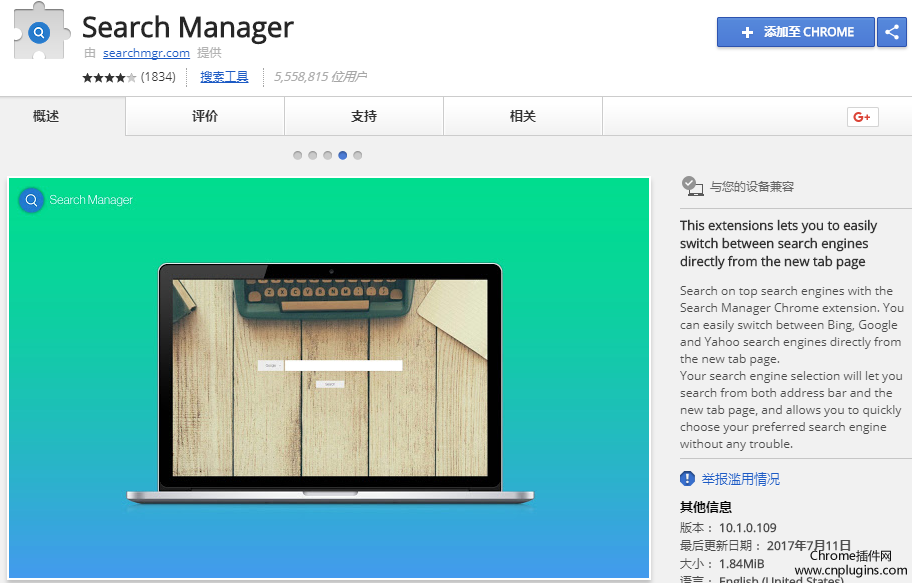
Task: Click the Google+ share button
Action: point(863,117)
